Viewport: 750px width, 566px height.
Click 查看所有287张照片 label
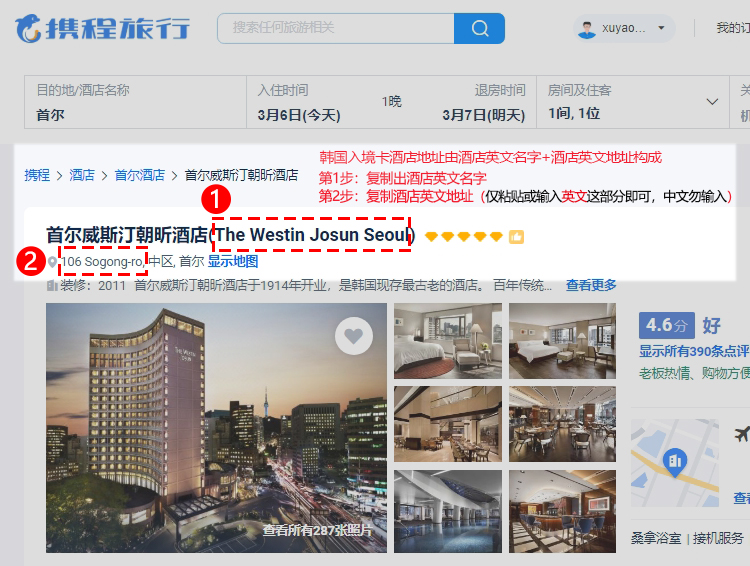(317, 530)
